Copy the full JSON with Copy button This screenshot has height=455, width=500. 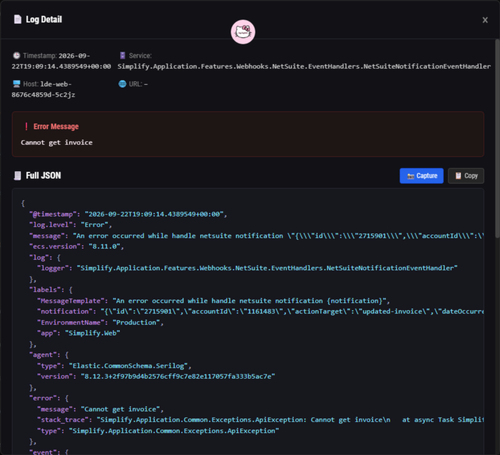[x=466, y=176]
